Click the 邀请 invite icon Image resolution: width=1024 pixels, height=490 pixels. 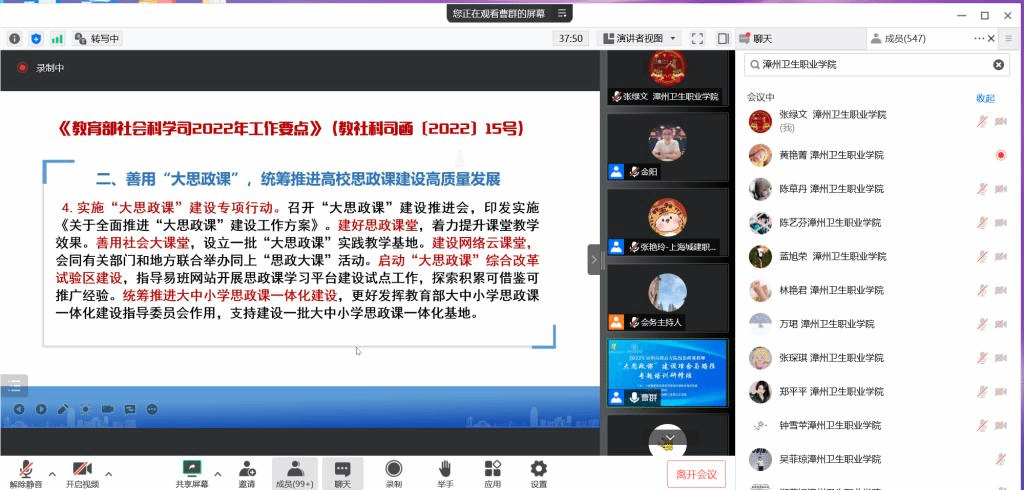coord(246,468)
